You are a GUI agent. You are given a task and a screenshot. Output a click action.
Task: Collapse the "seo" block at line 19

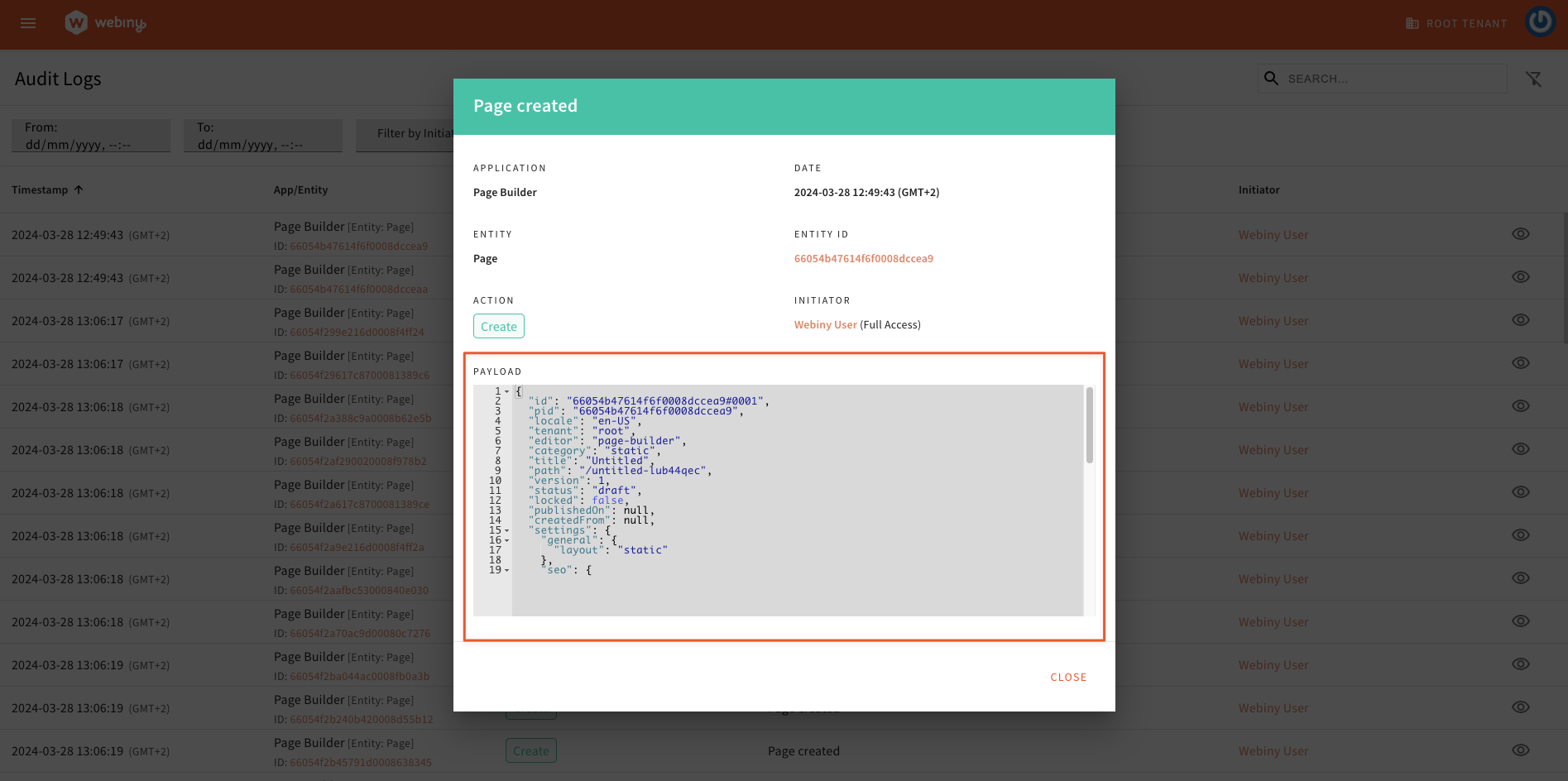pos(507,570)
